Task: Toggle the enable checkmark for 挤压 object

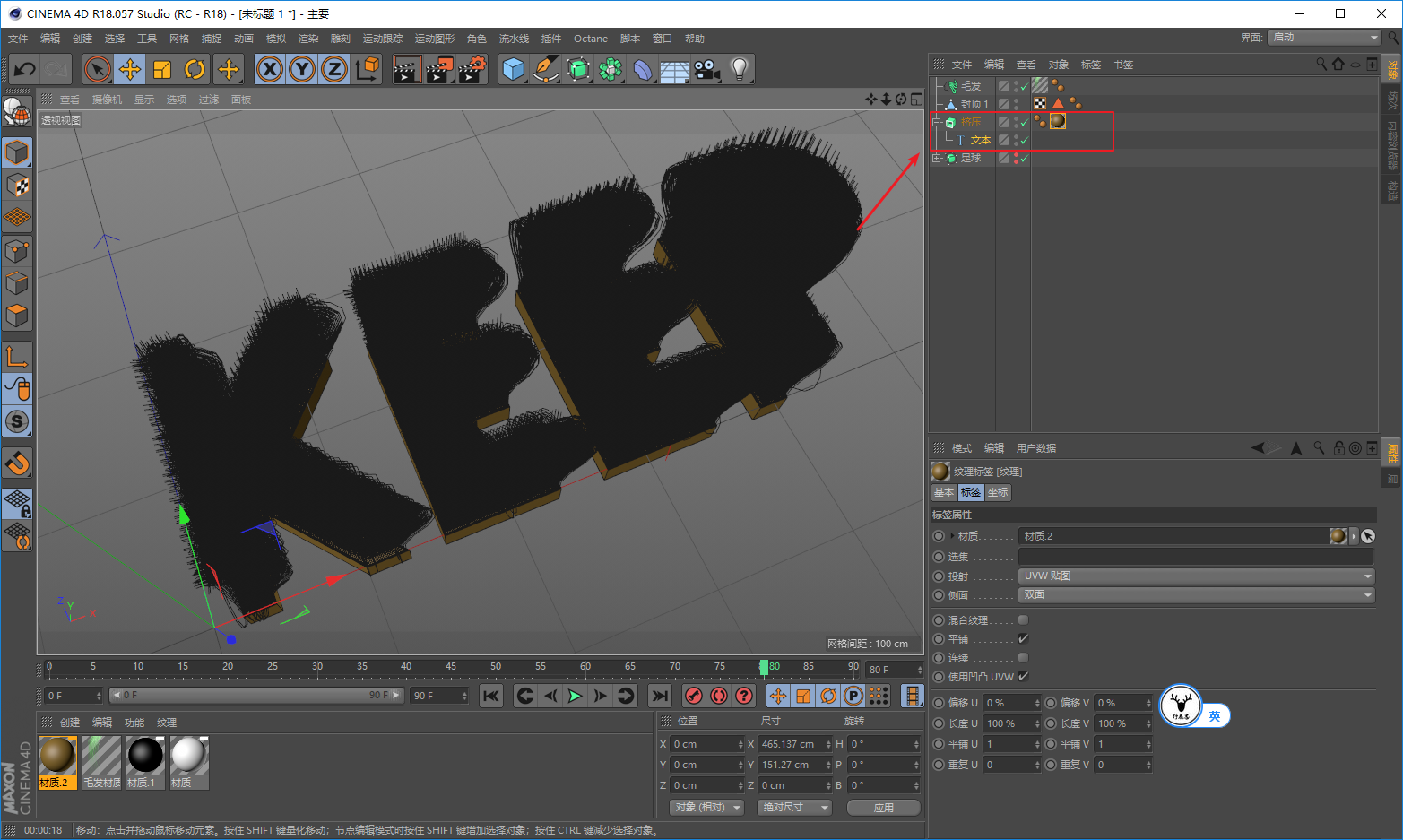Action: coord(1024,123)
